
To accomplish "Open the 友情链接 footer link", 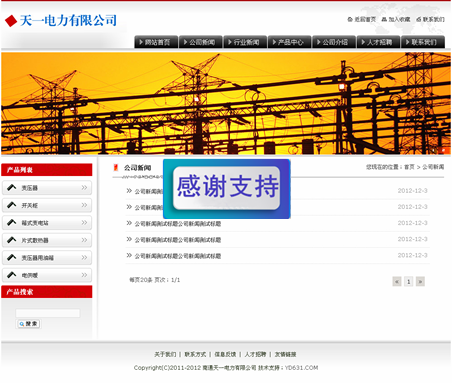I will 286,354.
